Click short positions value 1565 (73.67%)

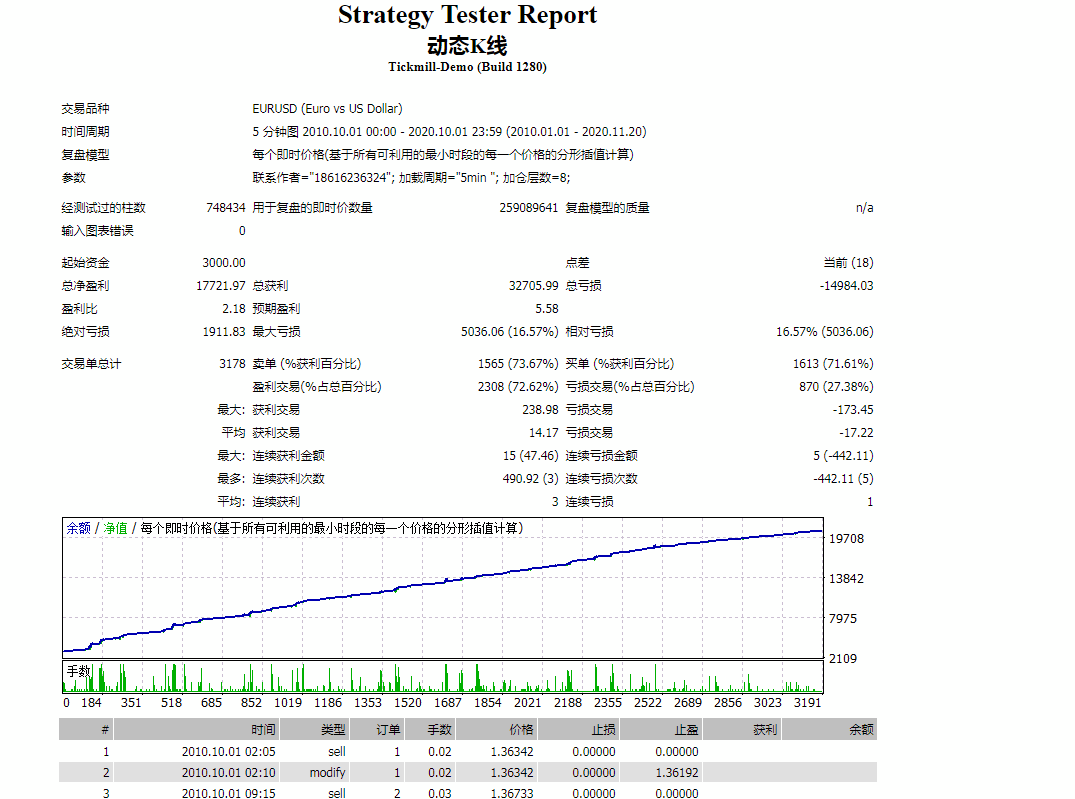pos(518,364)
